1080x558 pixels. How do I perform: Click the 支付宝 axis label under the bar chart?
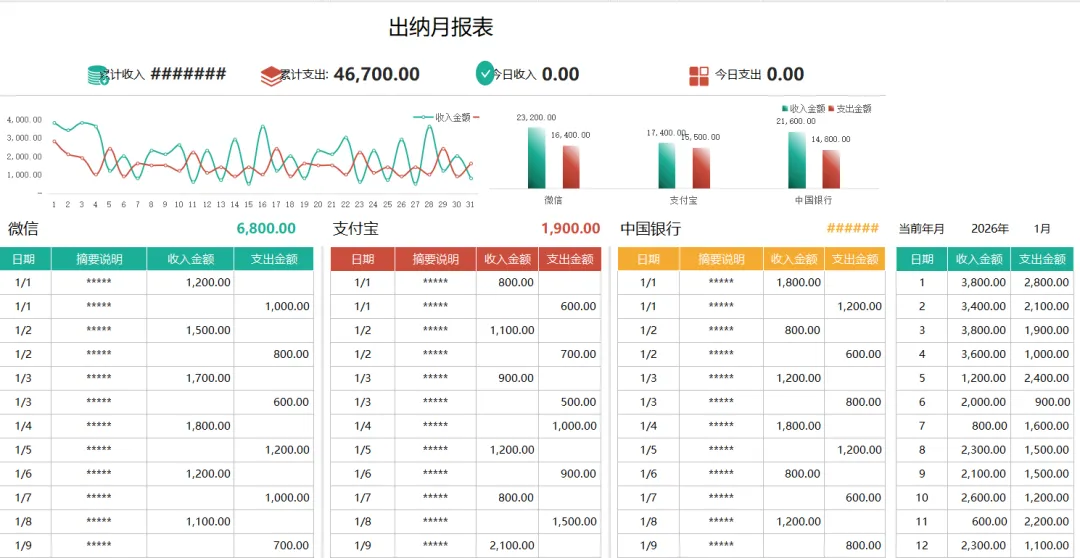[683, 200]
